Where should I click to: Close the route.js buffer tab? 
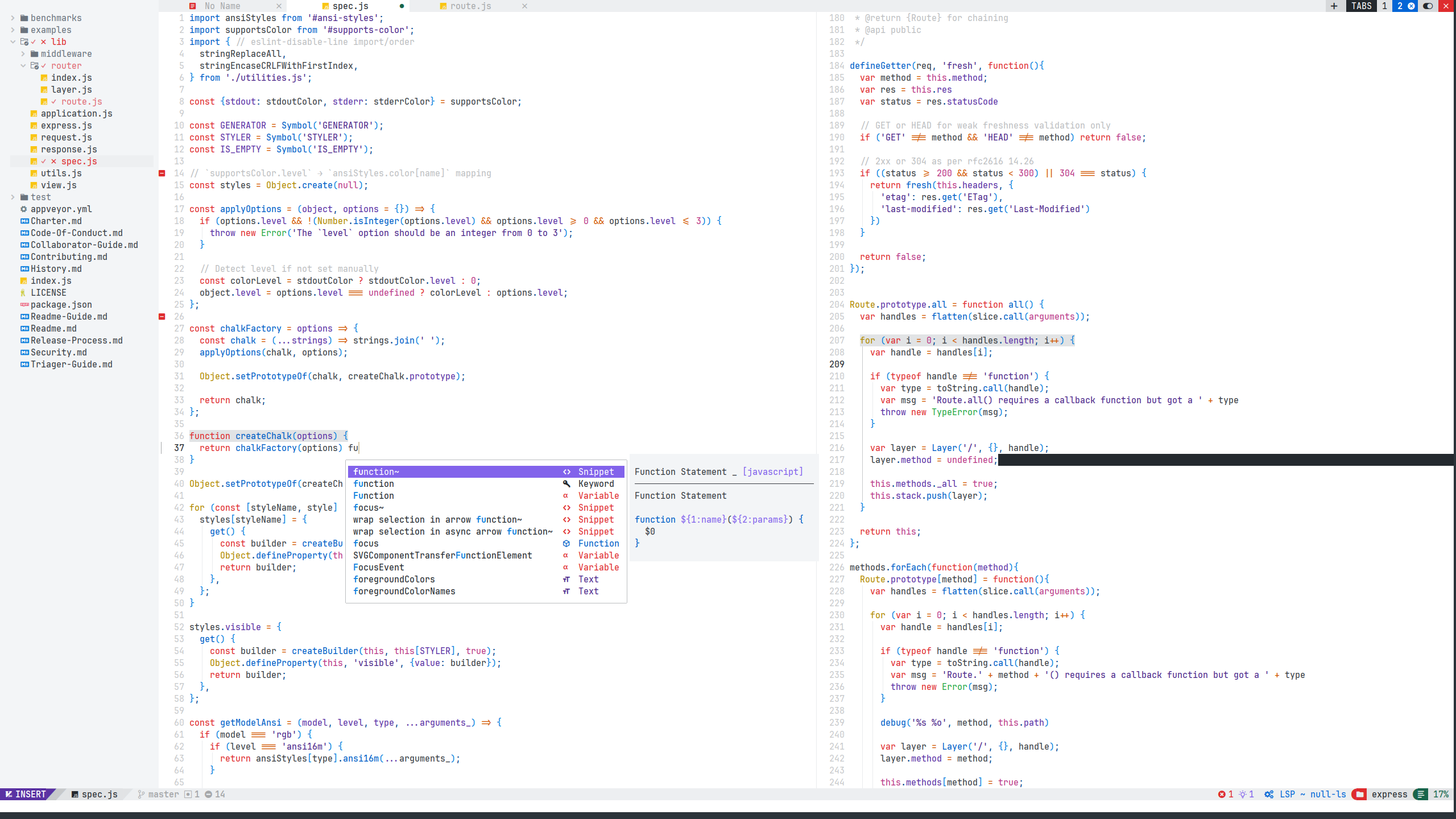point(524,6)
